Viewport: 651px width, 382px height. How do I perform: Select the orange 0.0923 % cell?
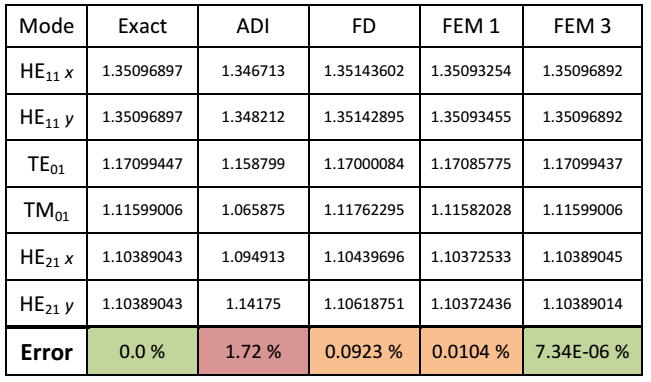364,352
